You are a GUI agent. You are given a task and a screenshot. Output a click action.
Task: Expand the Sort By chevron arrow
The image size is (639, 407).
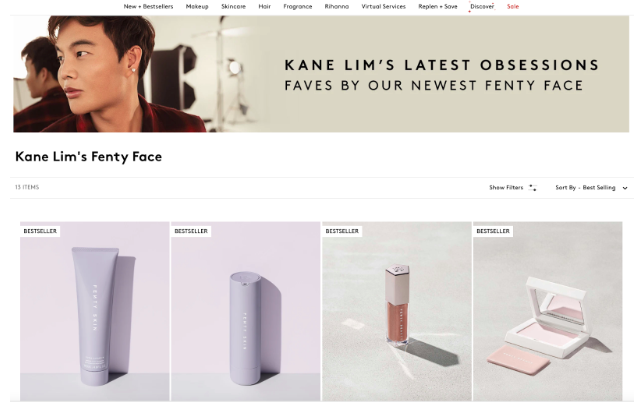point(625,188)
